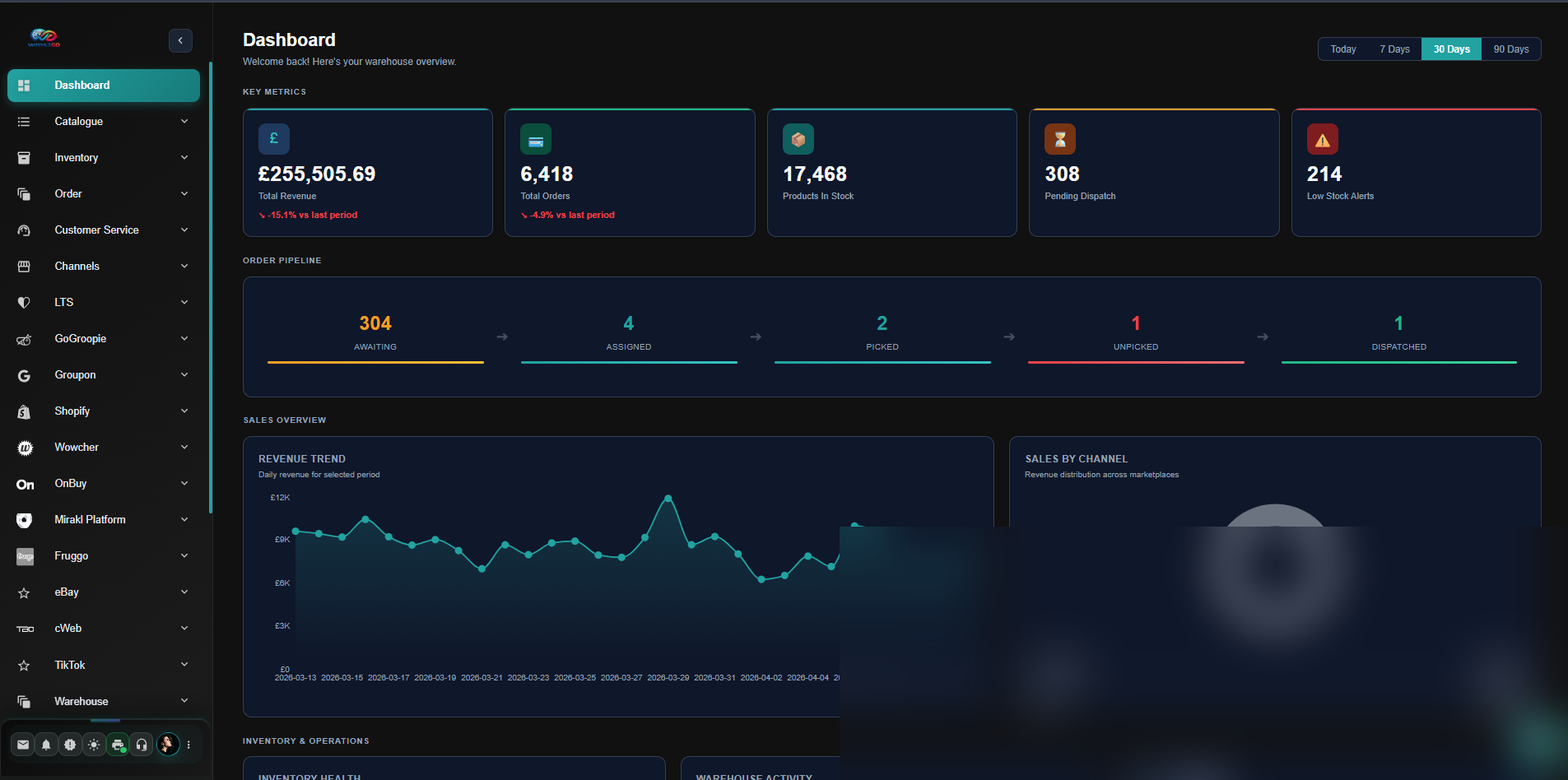Click the peak data point on revenue chart
Screen dimensions: 1568x780
click(668, 499)
